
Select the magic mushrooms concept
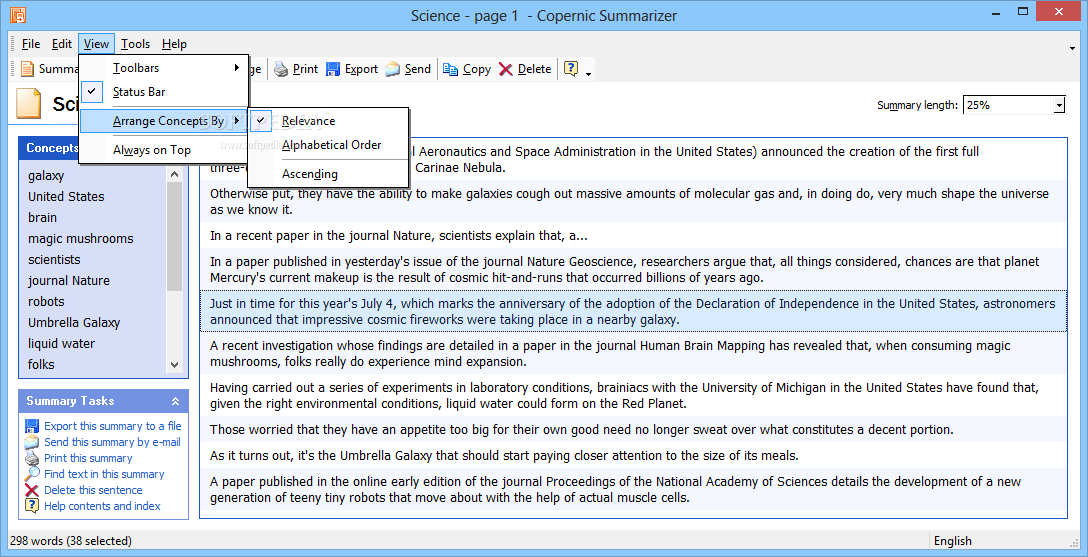pos(80,239)
